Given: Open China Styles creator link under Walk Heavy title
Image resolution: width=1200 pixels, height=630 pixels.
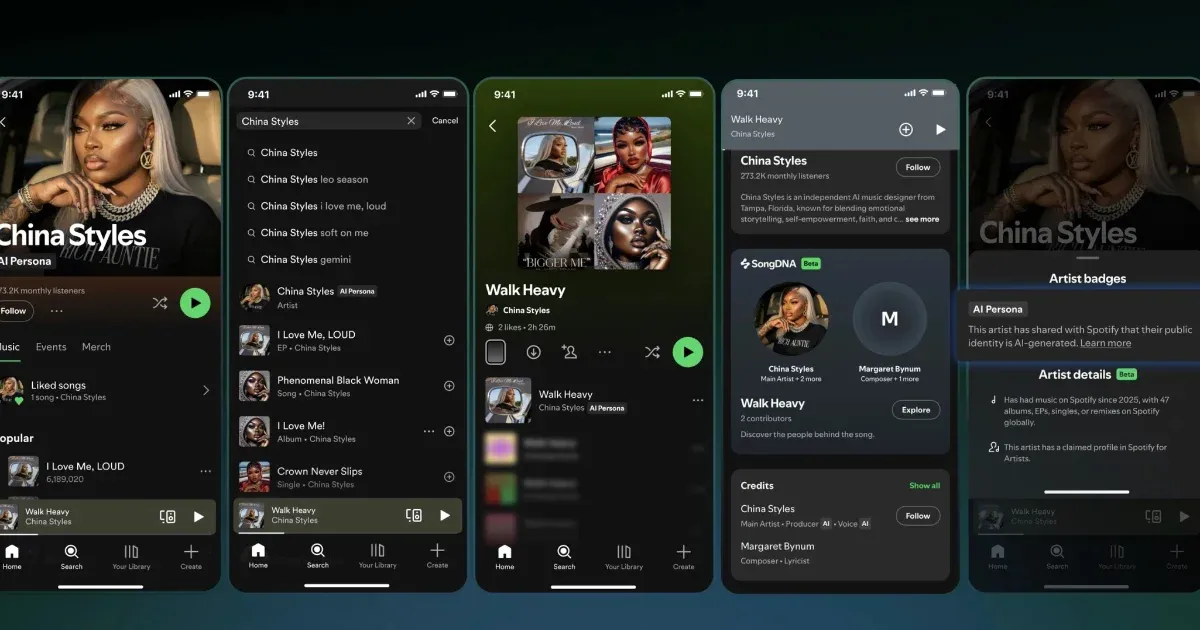Looking at the screenshot, I should [526, 311].
